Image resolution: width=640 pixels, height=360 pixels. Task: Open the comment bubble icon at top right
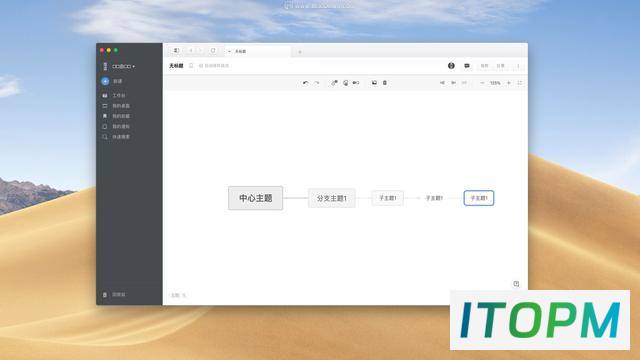tap(467, 66)
